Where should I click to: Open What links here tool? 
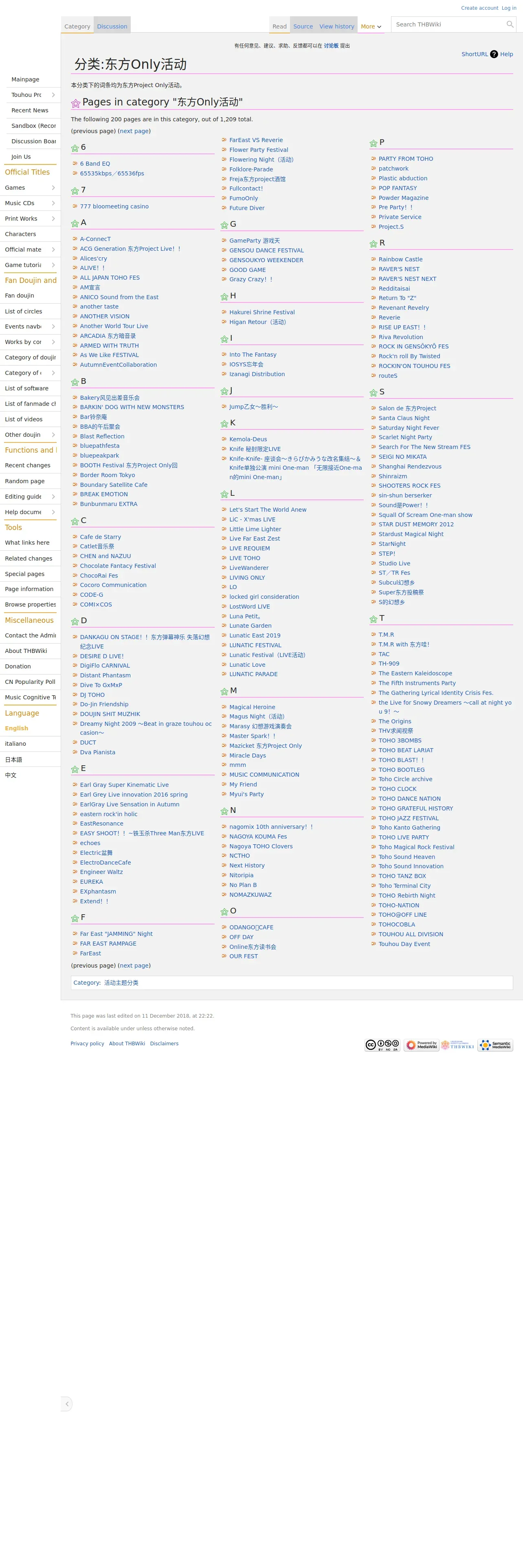click(27, 543)
